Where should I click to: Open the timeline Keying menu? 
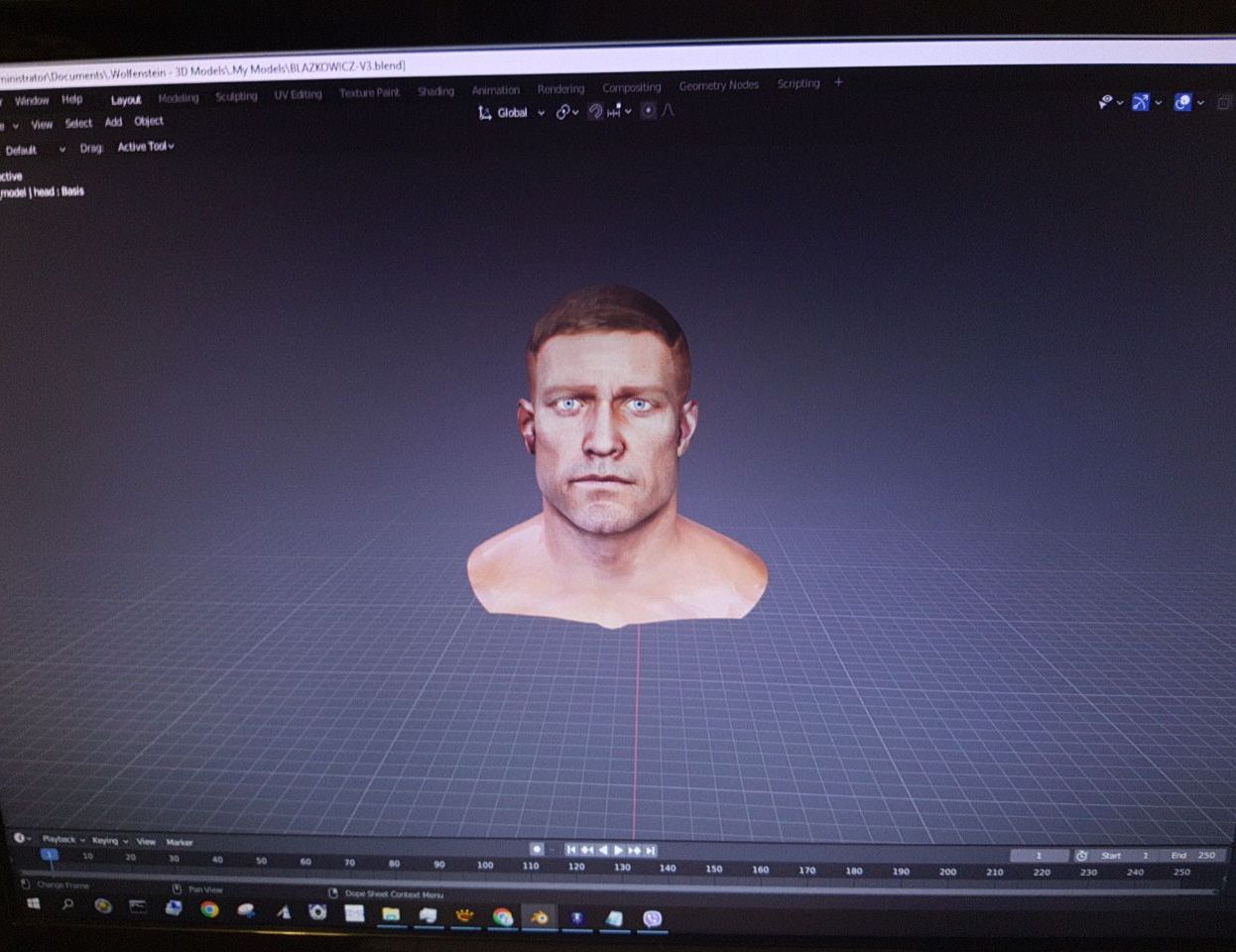click(109, 841)
